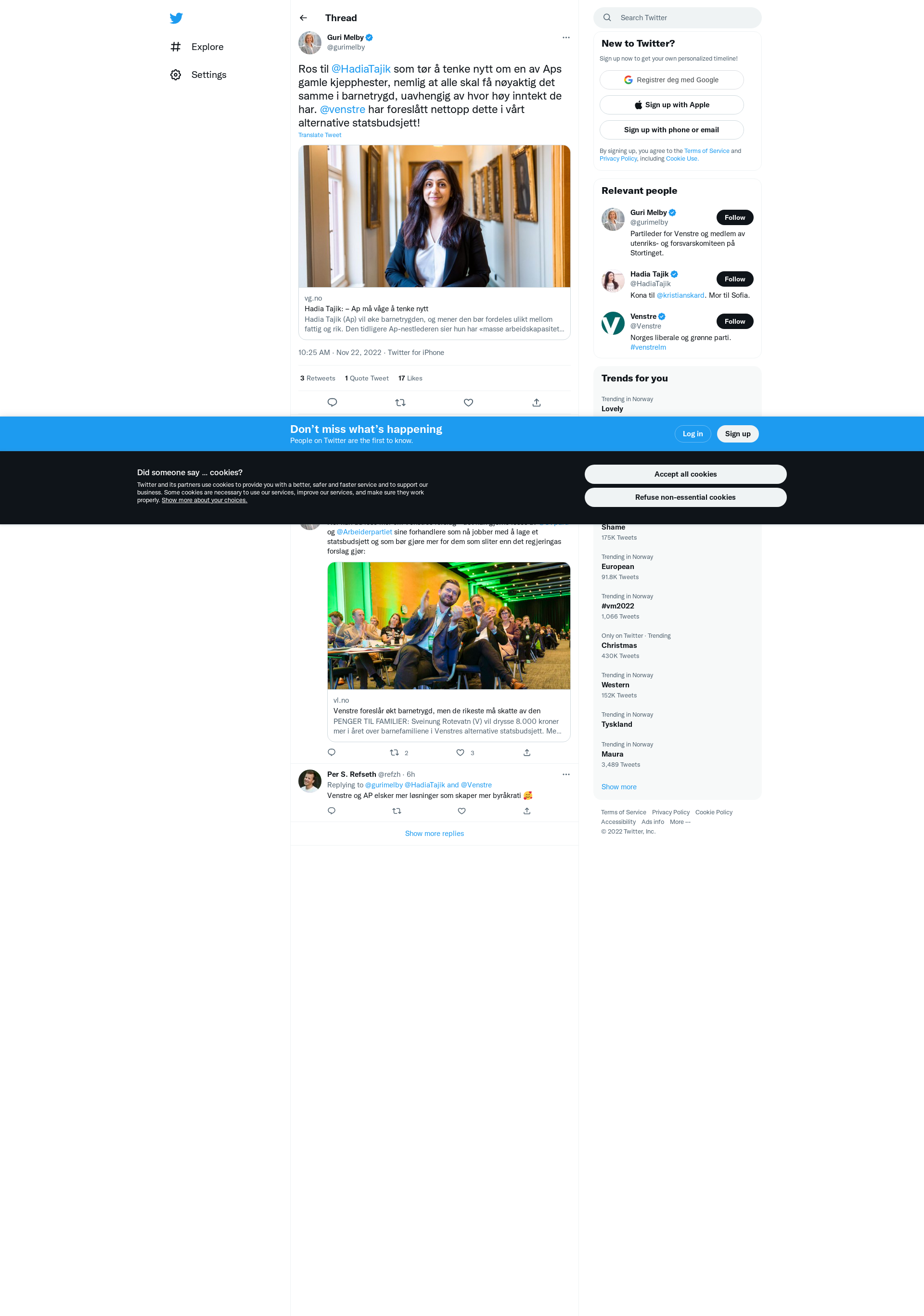This screenshot has width=924, height=1316.
Task: Click the Search Twitter field
Action: click(x=678, y=18)
